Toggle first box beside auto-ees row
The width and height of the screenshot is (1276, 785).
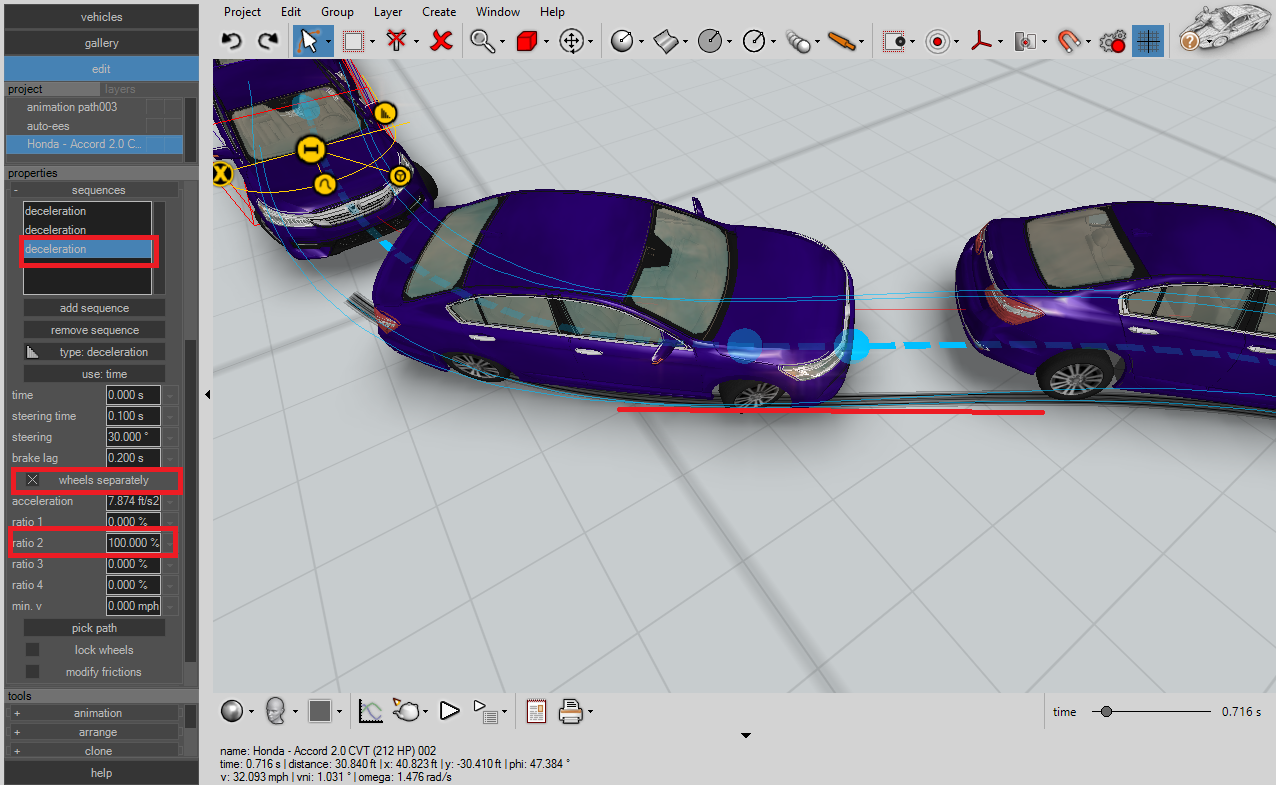(x=154, y=126)
